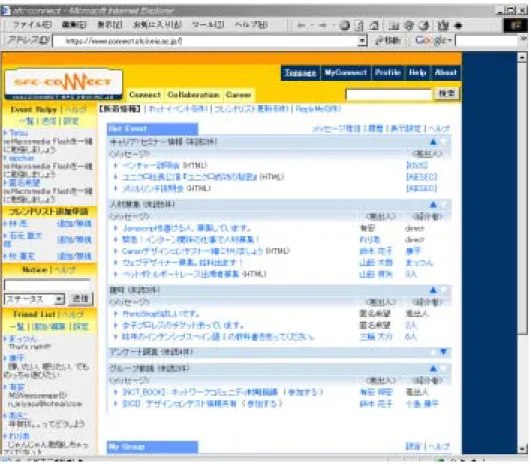531x464 pixels.
Task: Open 山田 太郎 sender link
Action: tap(376, 263)
